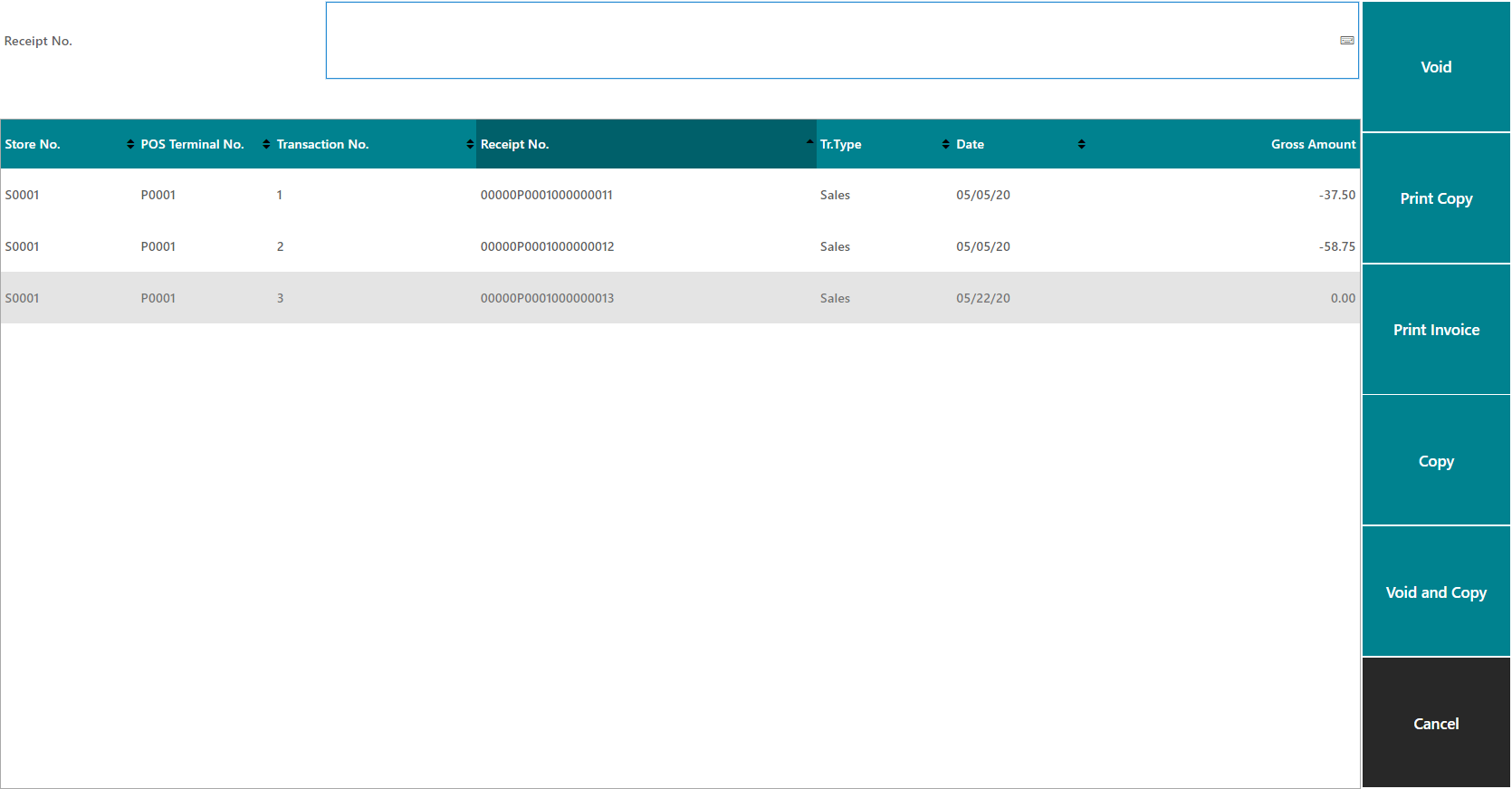1512x789 pixels.
Task: Click the -37.50 gross amount cell
Action: coord(1336,196)
